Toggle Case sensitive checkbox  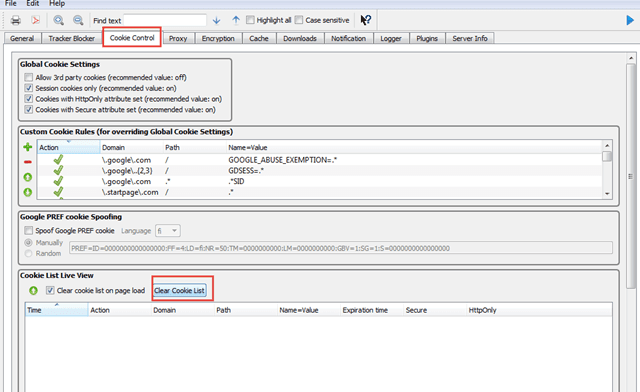pos(299,20)
